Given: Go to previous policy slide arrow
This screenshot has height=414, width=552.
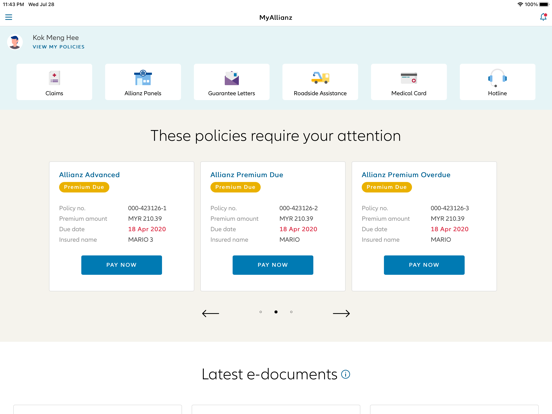Looking at the screenshot, I should (x=211, y=313).
